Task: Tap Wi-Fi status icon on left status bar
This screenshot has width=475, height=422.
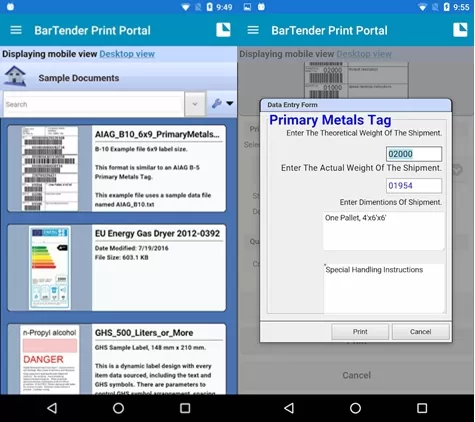Action: pos(186,7)
